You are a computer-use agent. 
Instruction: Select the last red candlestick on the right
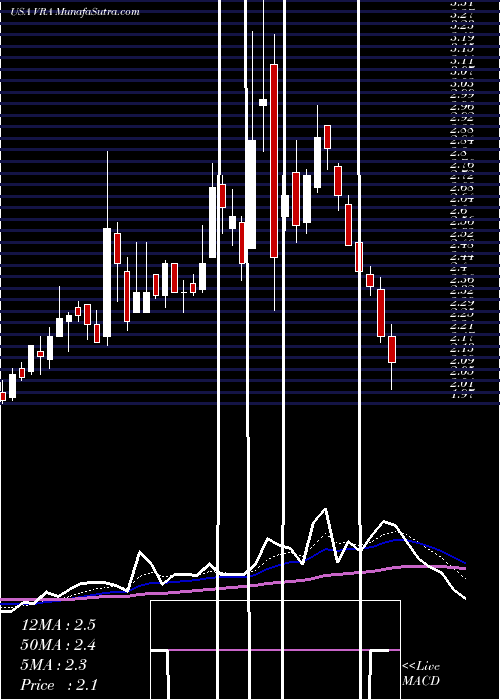(x=392, y=349)
